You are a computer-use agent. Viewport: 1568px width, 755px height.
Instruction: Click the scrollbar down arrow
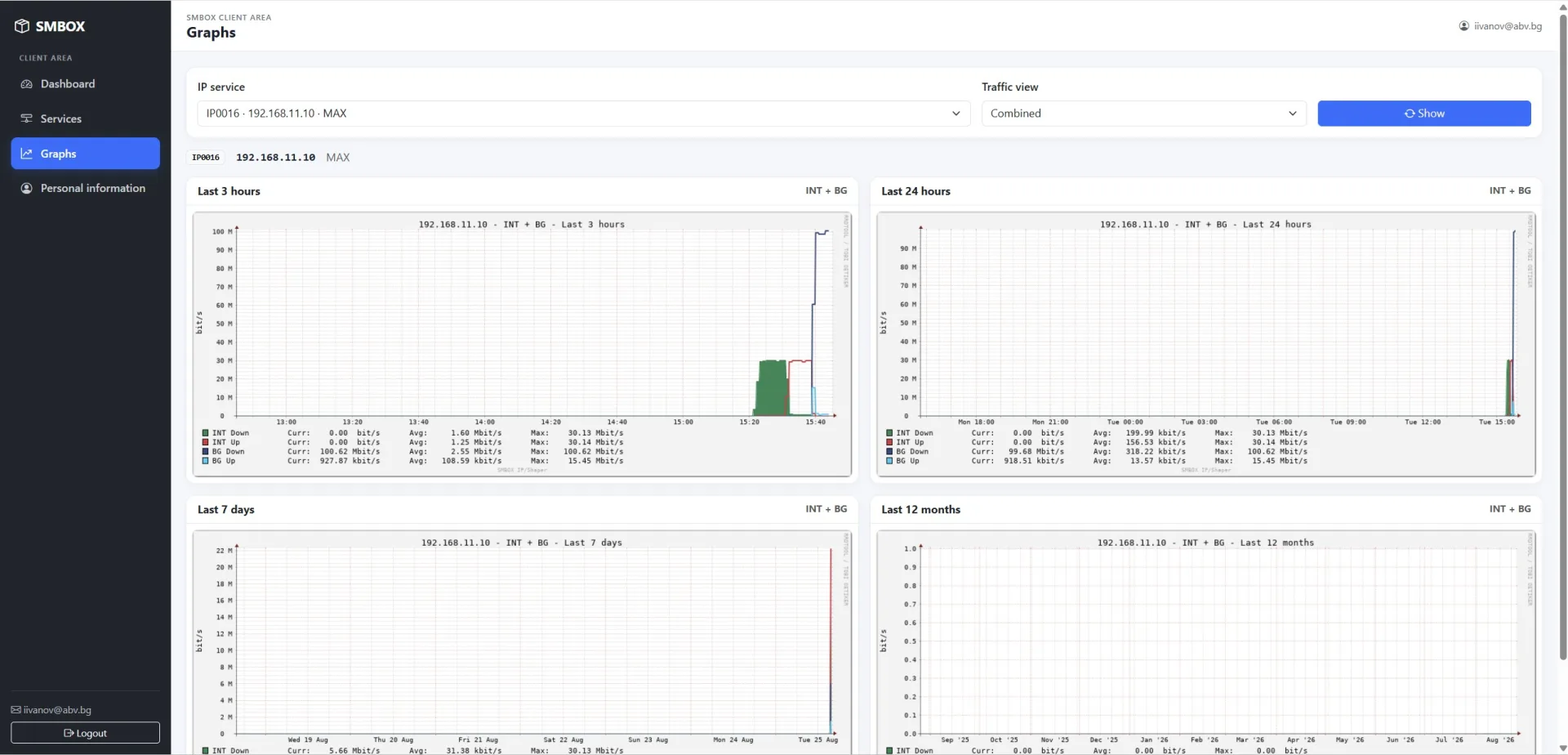(1563, 748)
